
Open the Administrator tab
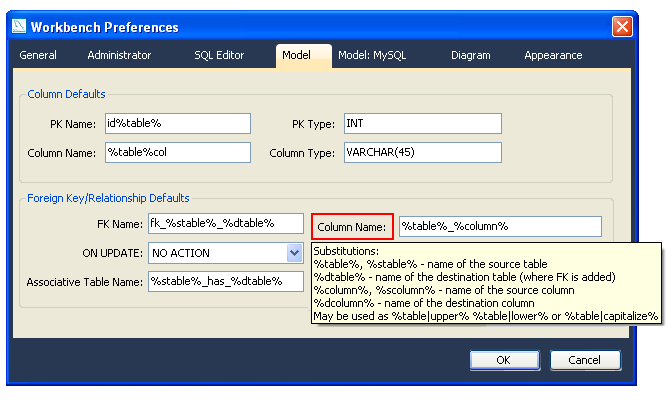(x=119, y=56)
